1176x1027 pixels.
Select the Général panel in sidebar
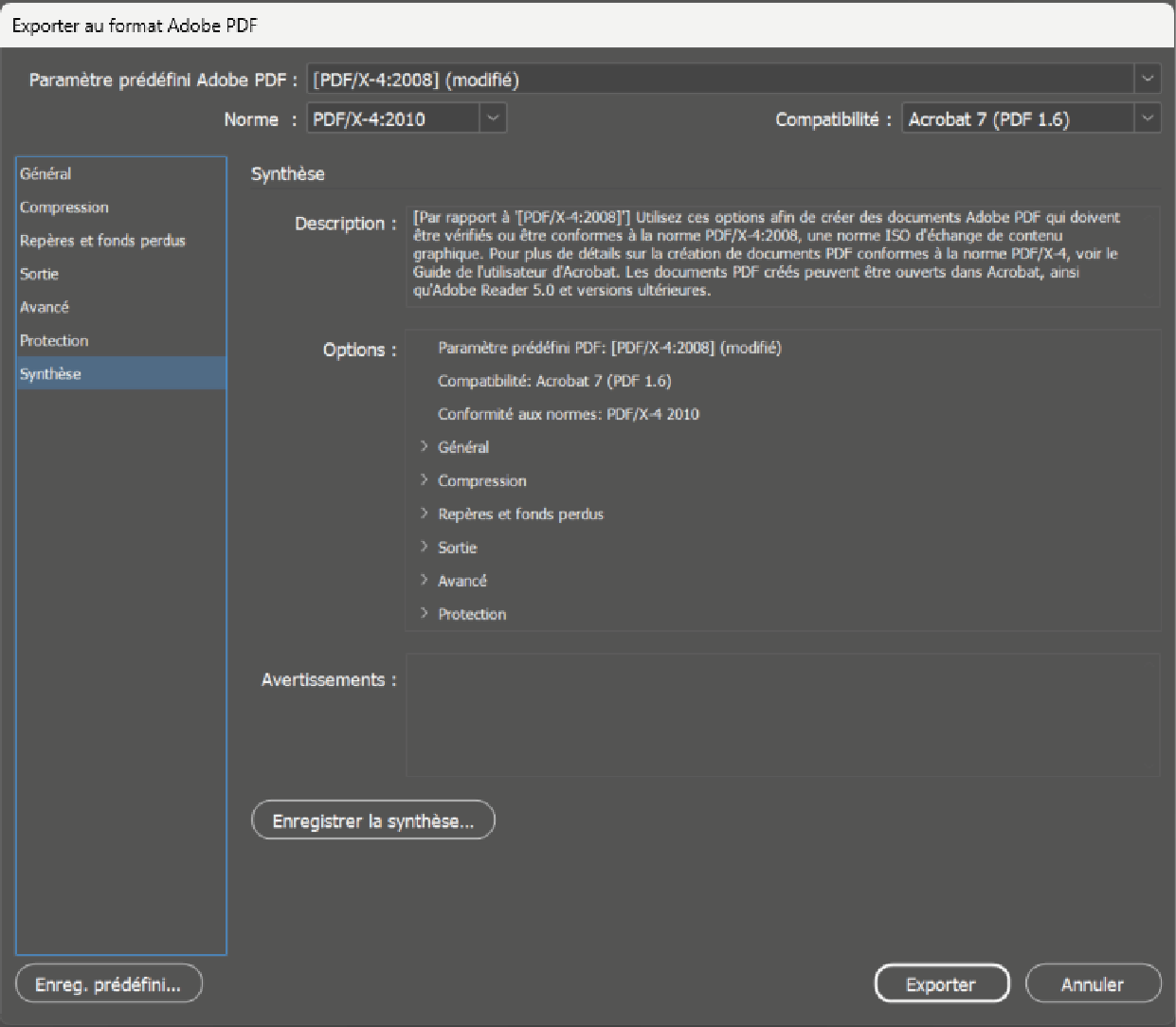[x=45, y=173]
